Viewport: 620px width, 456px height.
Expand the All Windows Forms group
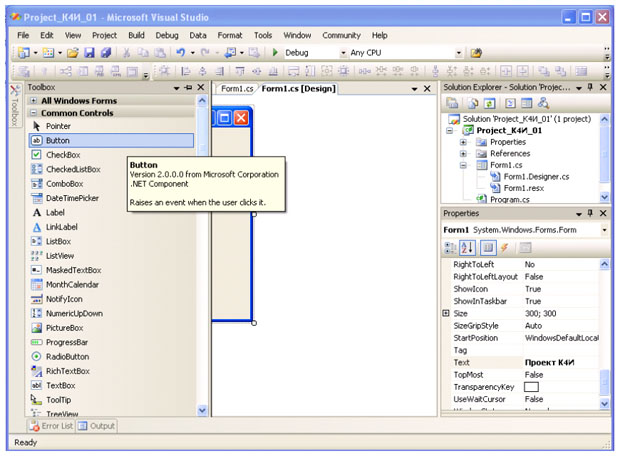[x=34, y=100]
